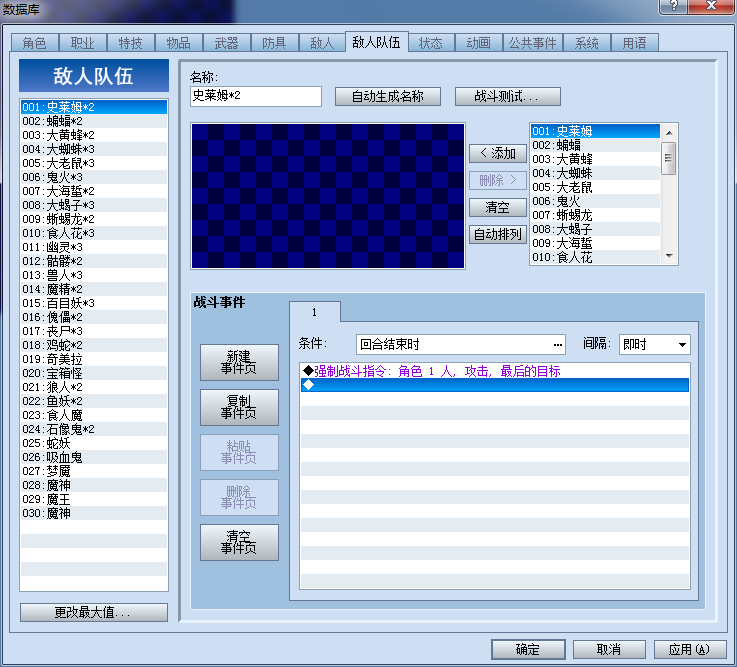Select enemy 005:大老鼠 in enemy list
This screenshot has width=737, height=667.
pos(595,188)
